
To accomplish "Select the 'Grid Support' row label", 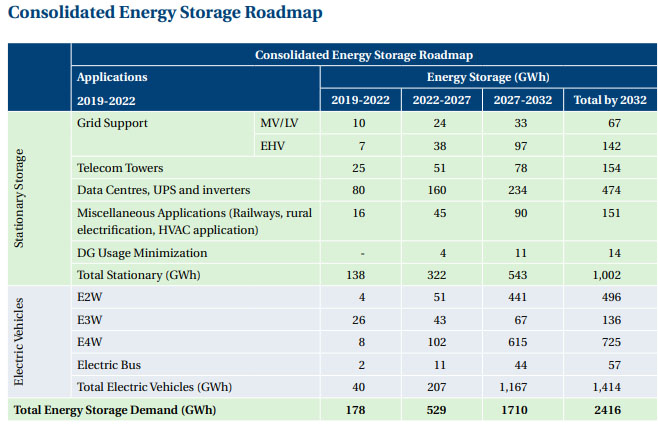I will click(112, 123).
